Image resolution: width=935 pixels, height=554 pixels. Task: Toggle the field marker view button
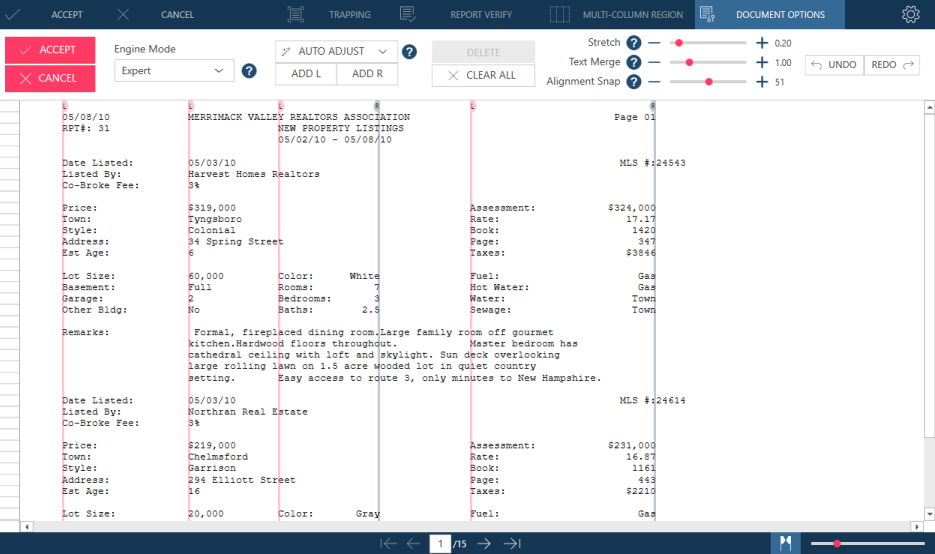point(785,542)
